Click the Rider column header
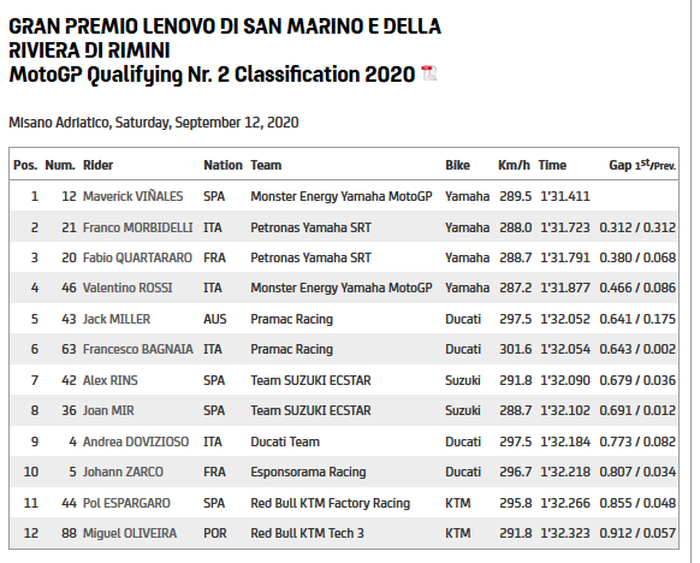The width and height of the screenshot is (700, 563). click(x=98, y=165)
